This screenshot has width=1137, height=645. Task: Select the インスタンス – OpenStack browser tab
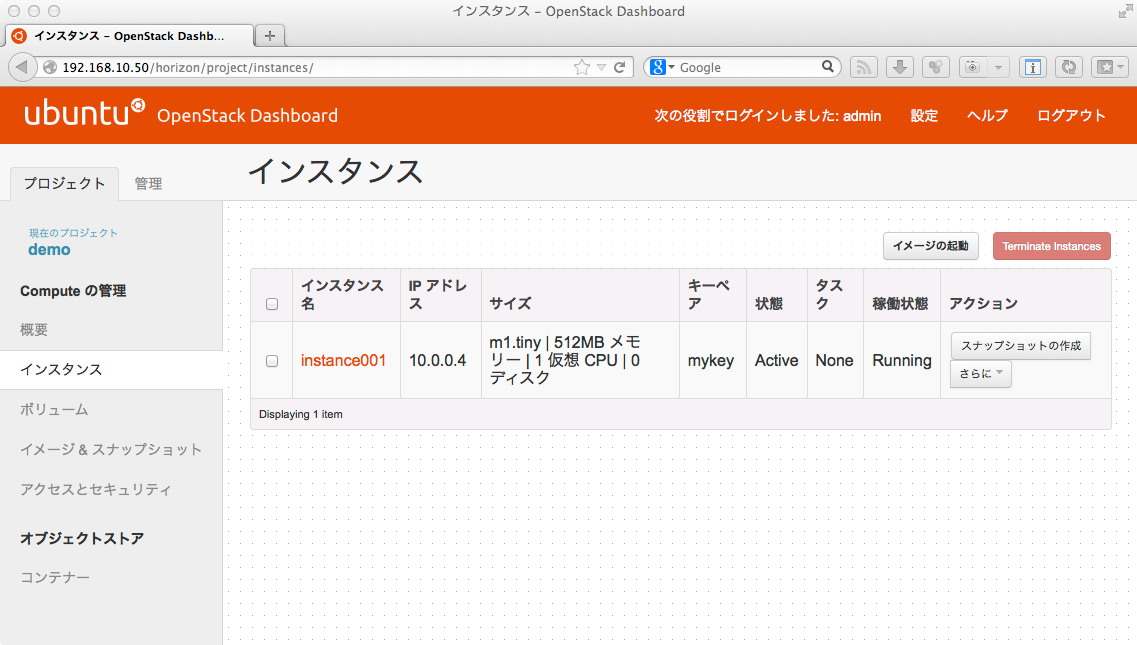130,36
